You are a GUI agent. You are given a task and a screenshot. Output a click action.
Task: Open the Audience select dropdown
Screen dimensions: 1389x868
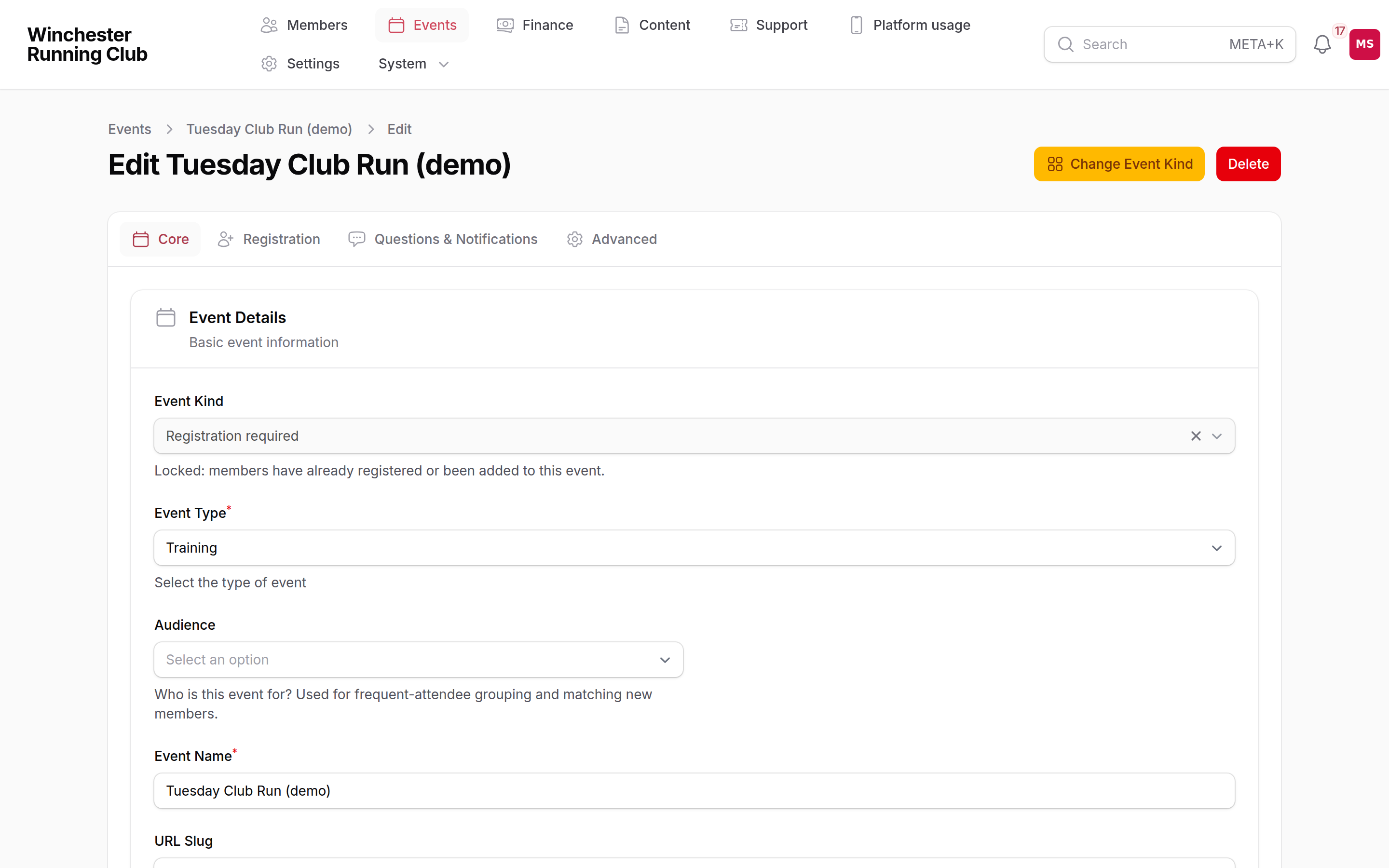(419, 660)
